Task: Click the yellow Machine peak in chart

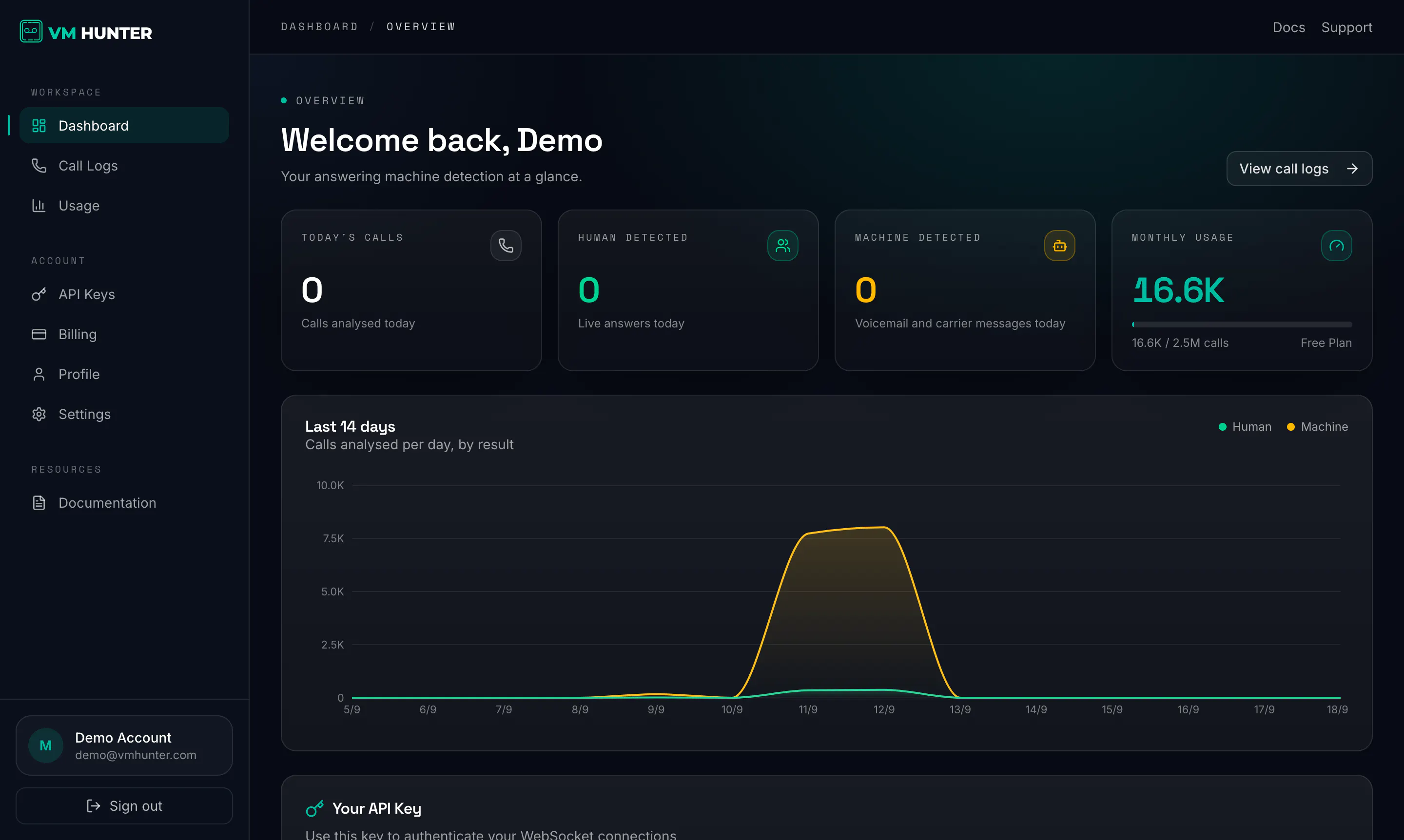Action: tap(883, 528)
